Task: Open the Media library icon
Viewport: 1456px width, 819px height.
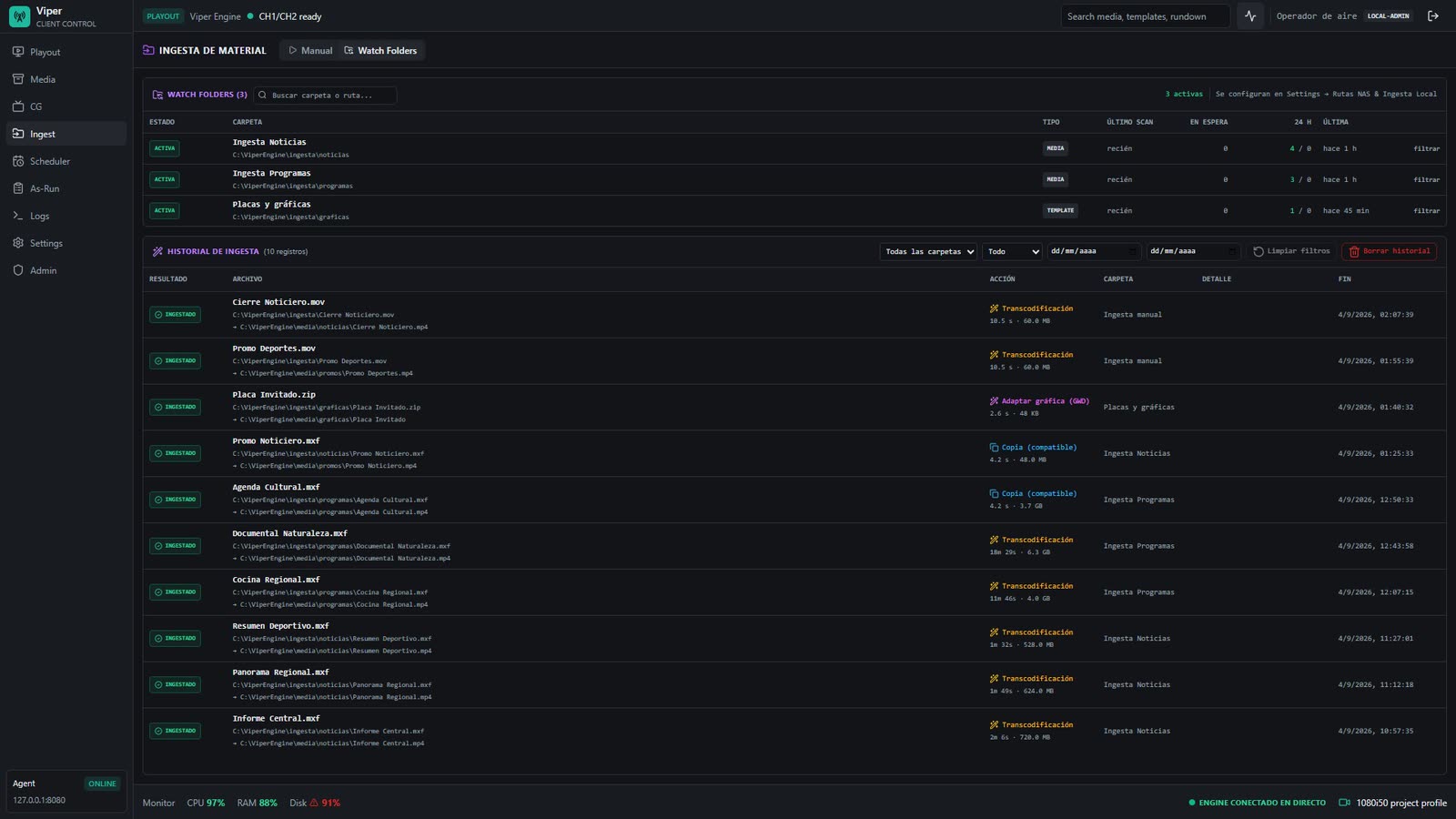Action: pos(18,79)
